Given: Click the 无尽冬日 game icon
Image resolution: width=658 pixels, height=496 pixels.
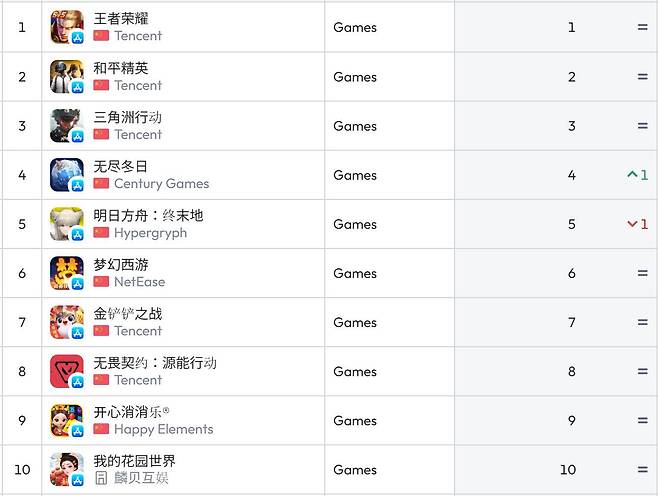Looking at the screenshot, I should point(67,175).
